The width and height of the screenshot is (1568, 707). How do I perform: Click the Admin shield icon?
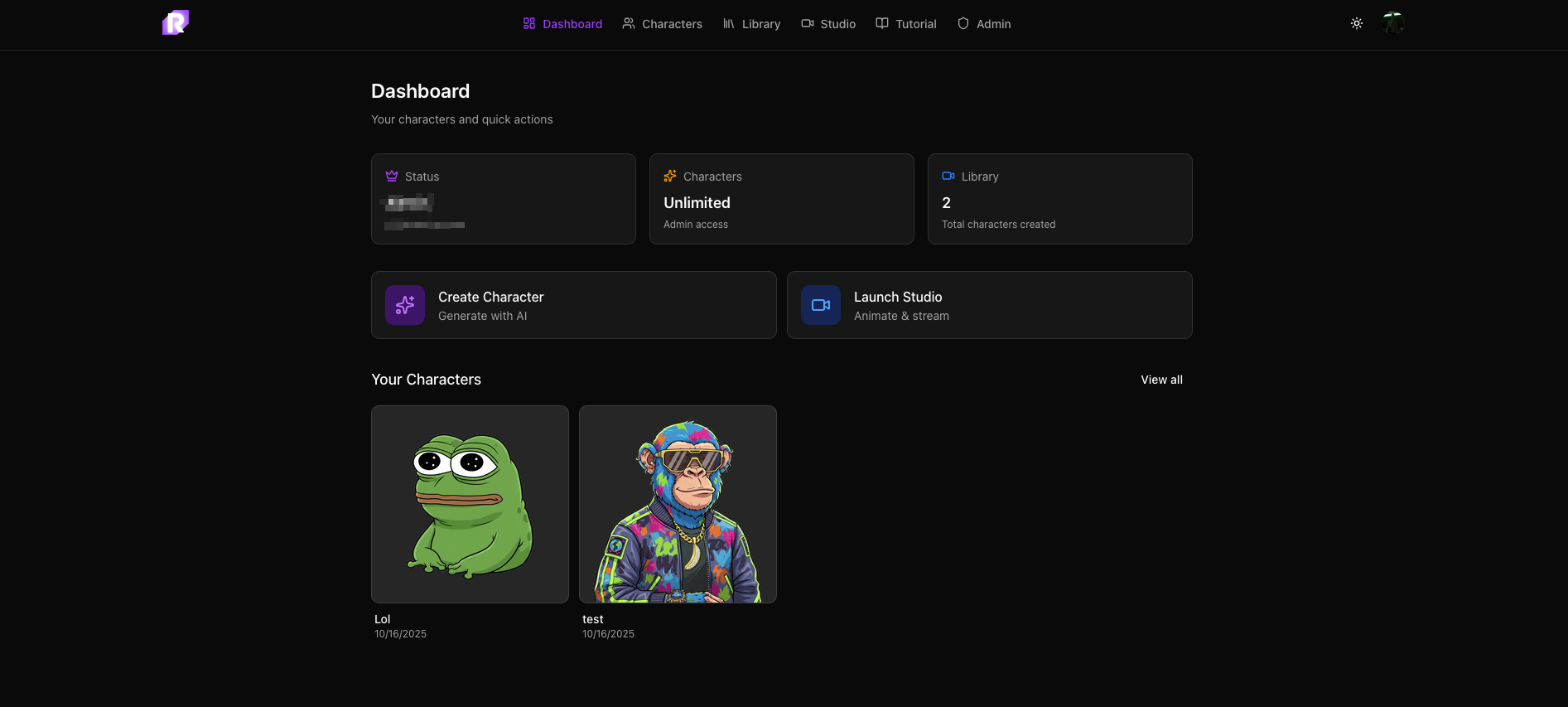point(963,23)
